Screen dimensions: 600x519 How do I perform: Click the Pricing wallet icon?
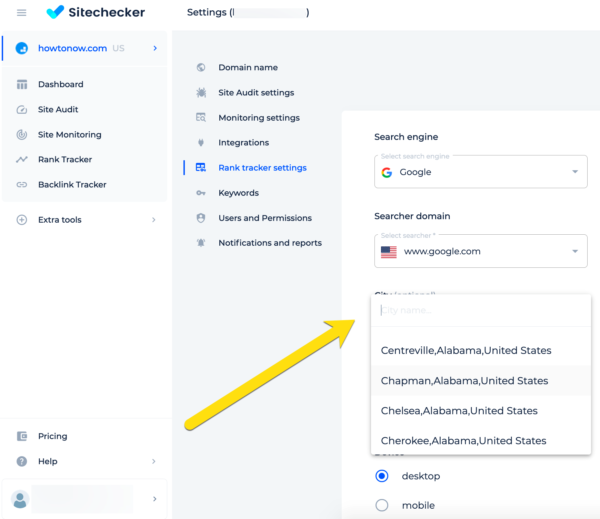pos(22,436)
